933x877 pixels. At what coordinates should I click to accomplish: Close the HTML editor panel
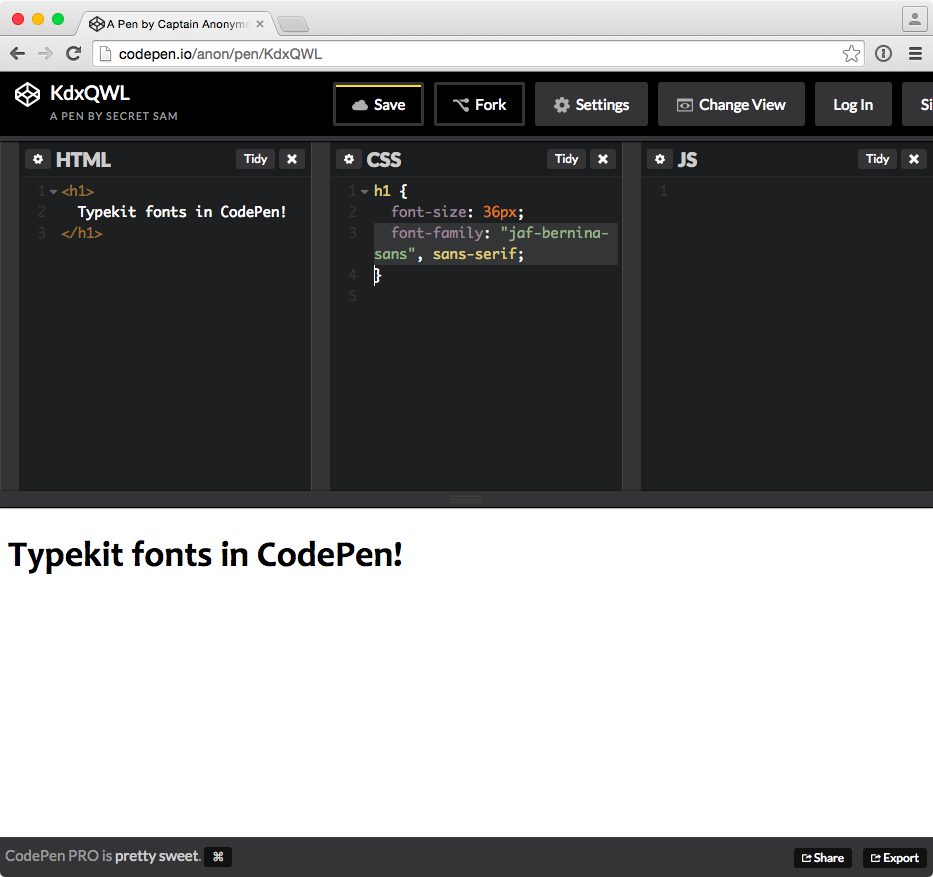point(292,159)
